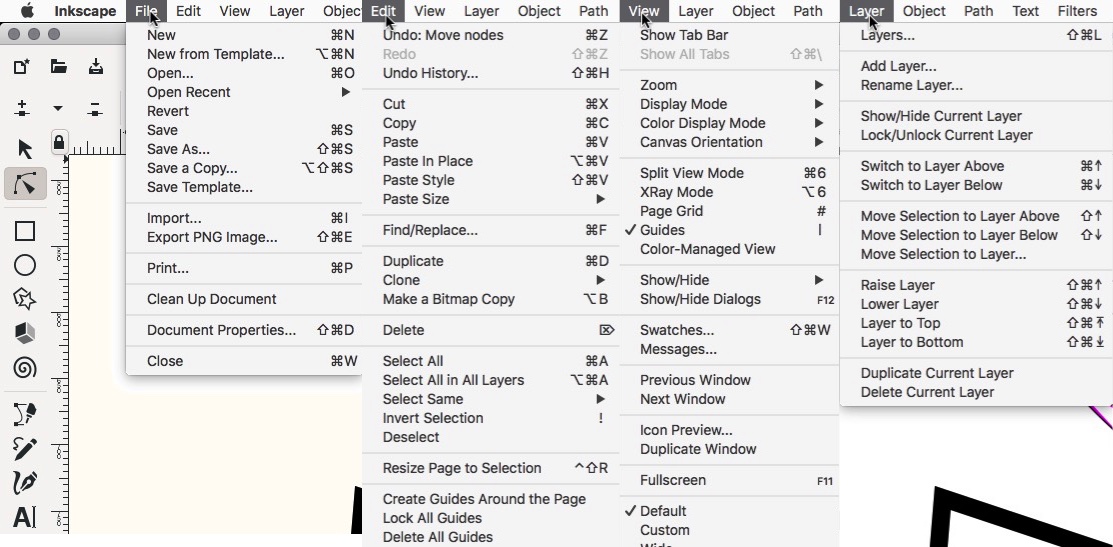Viewport: 1113px width, 547px height.
Task: Enable Split View Mode
Action: click(729, 172)
